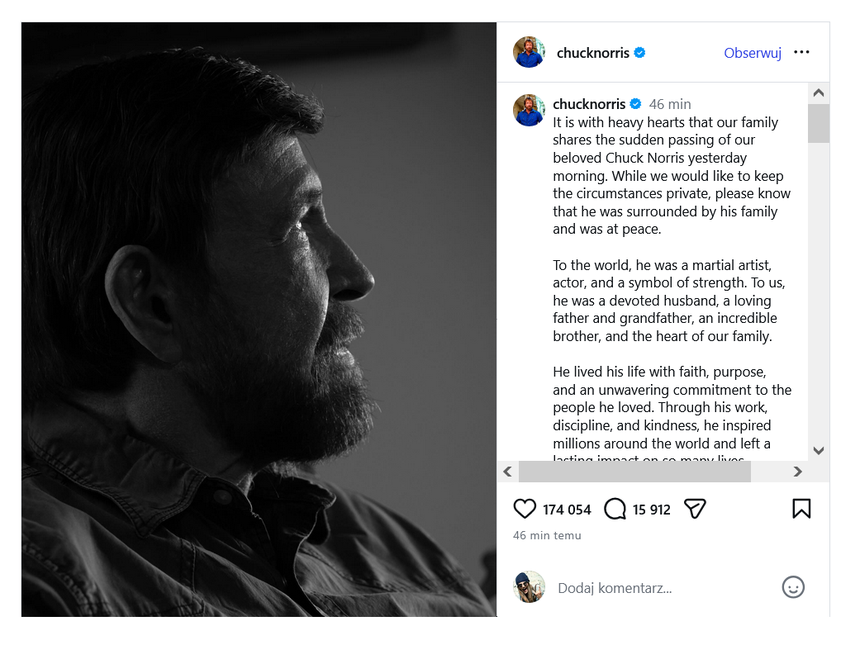Open the emoji picker smiley icon

click(793, 587)
